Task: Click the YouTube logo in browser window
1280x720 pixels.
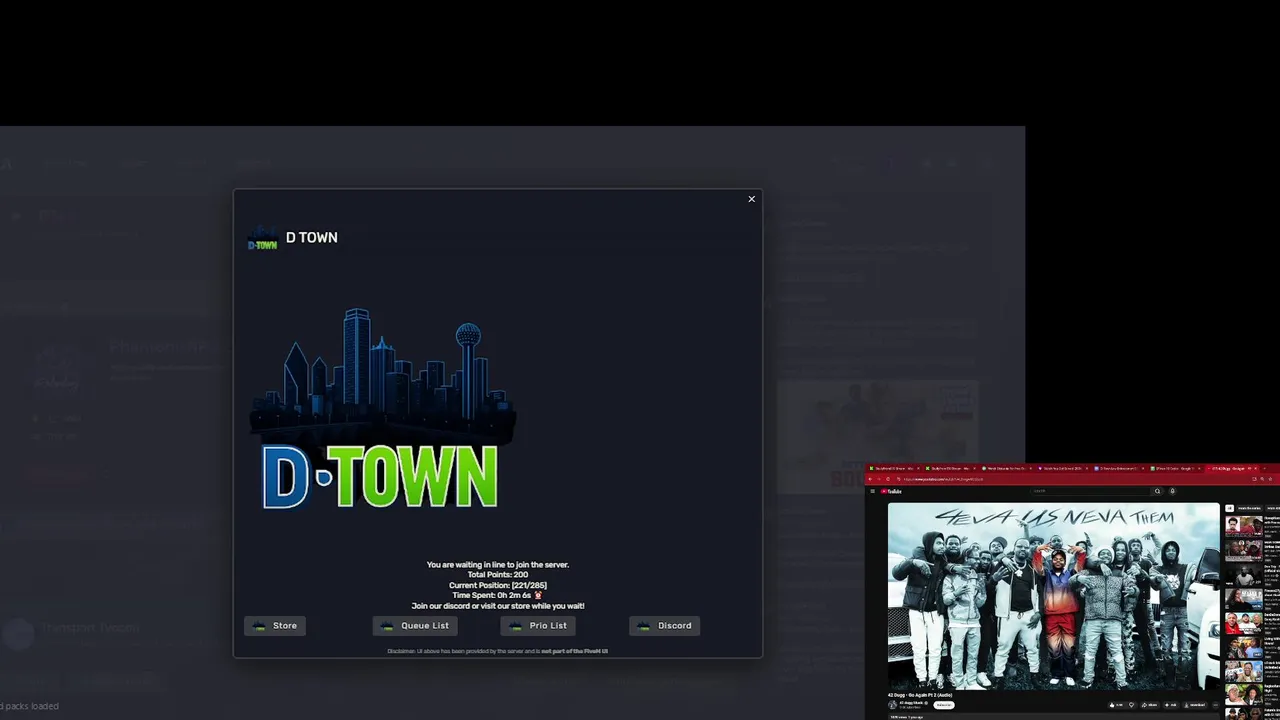Action: pyautogui.click(x=891, y=491)
